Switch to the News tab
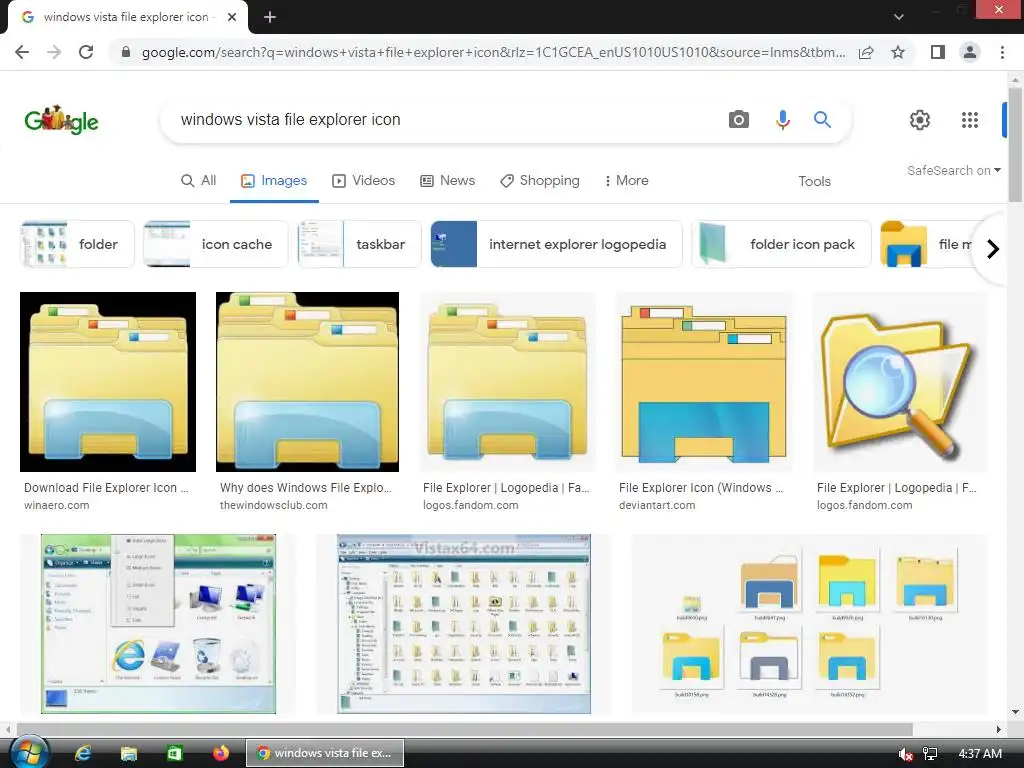The image size is (1024, 768). [x=447, y=181]
